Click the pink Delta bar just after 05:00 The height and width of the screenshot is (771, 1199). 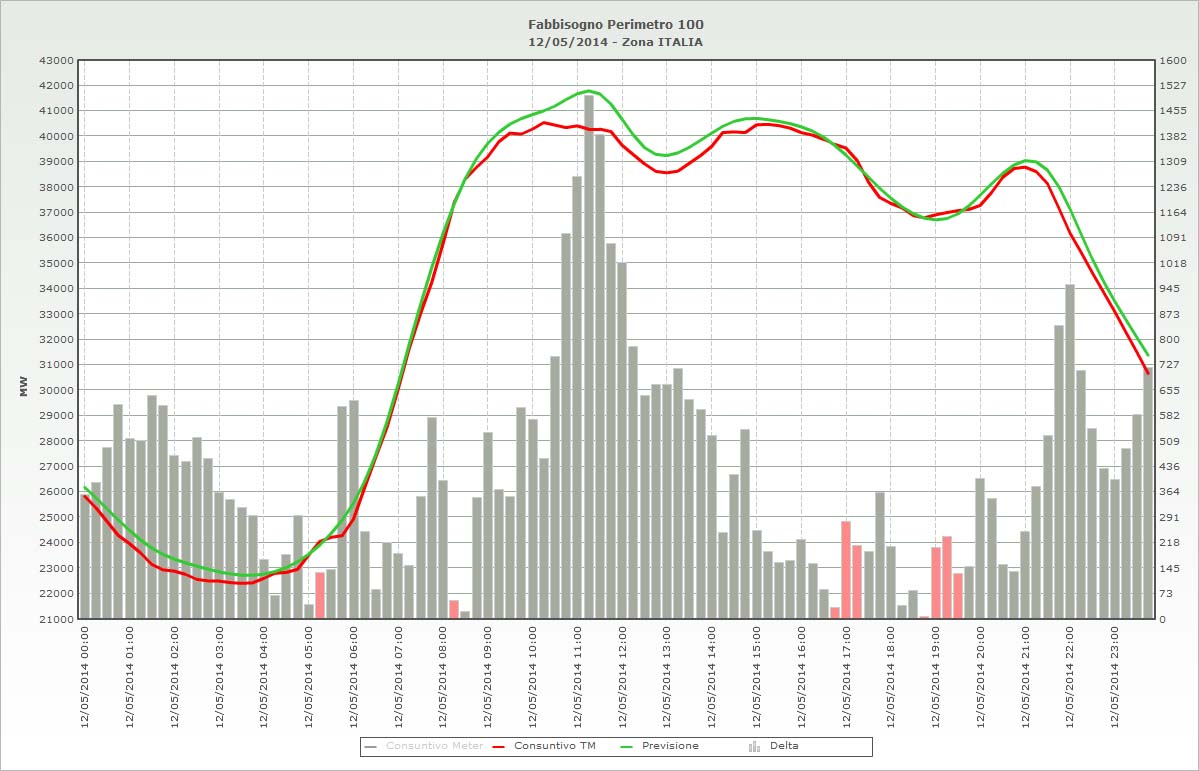coord(320,594)
